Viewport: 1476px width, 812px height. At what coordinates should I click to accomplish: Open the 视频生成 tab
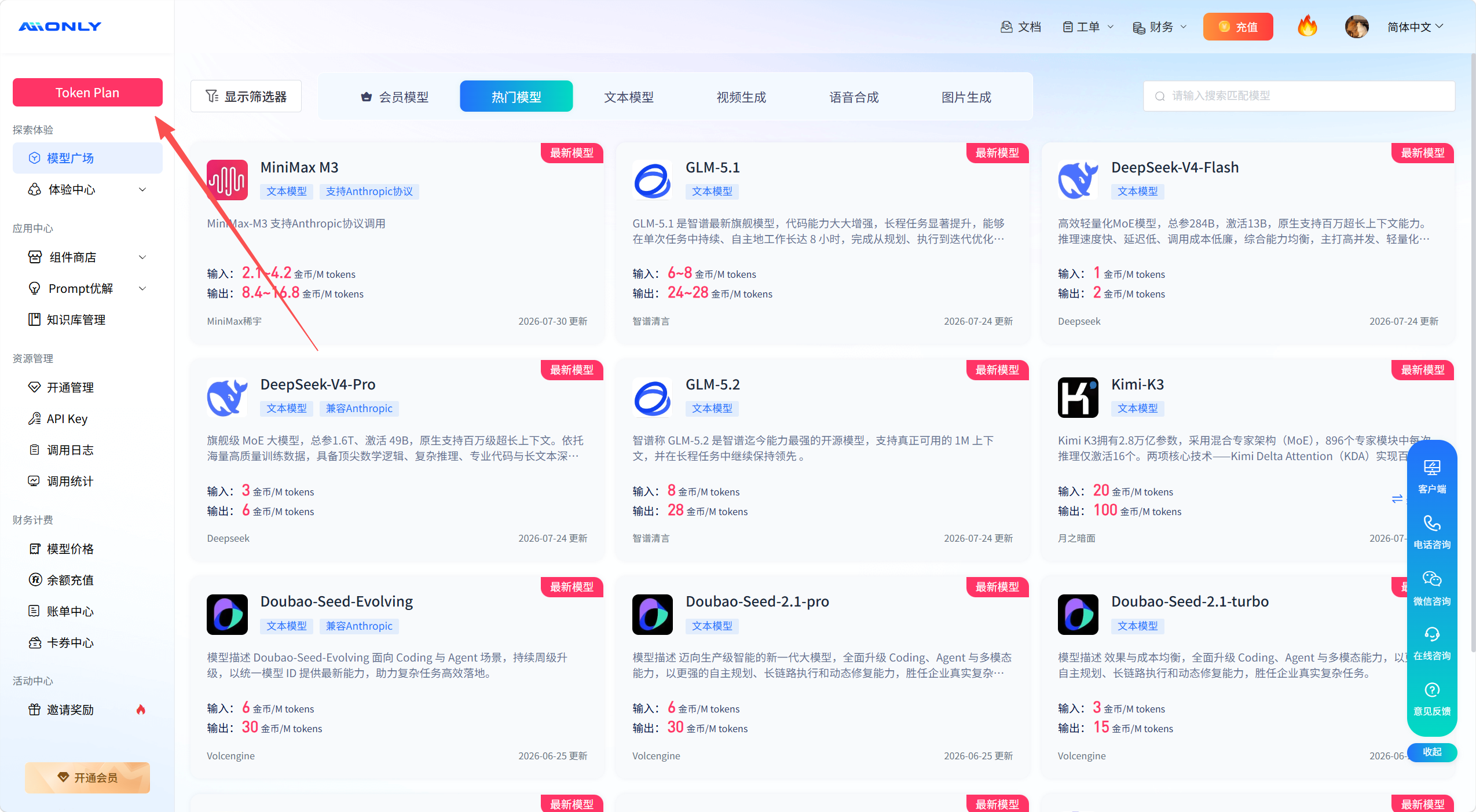tap(741, 97)
